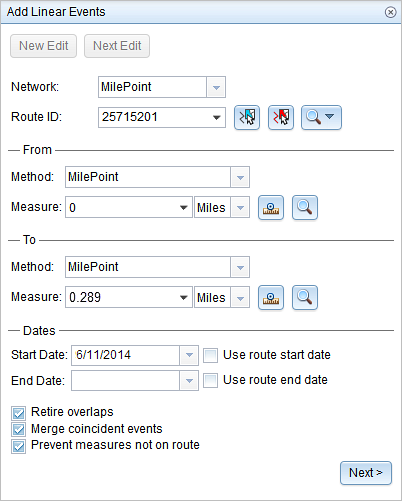Zoom to the To measure magnifier
This screenshot has width=402, height=501.
(x=305, y=298)
